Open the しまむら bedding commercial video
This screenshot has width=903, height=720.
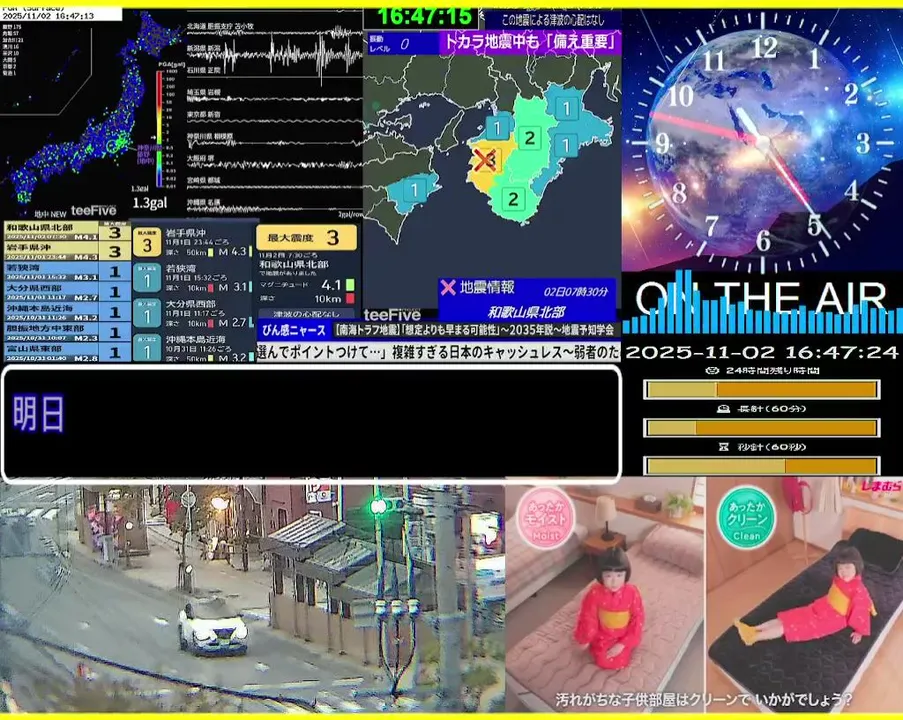[x=704, y=594]
